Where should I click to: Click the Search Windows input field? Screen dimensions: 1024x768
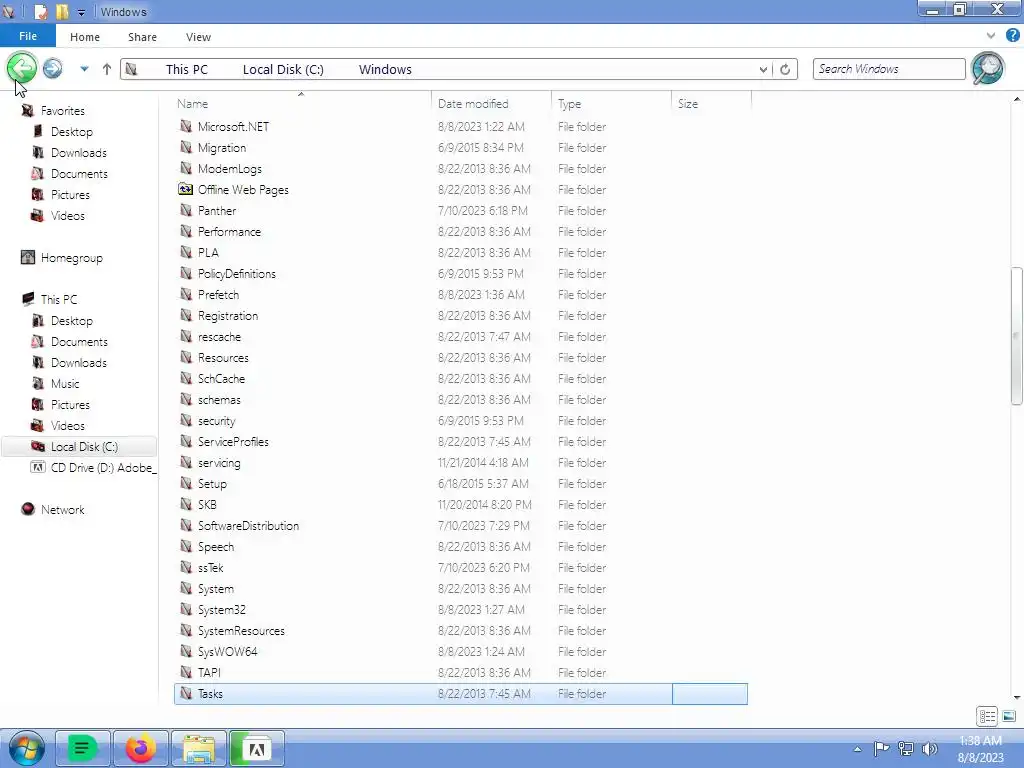889,69
